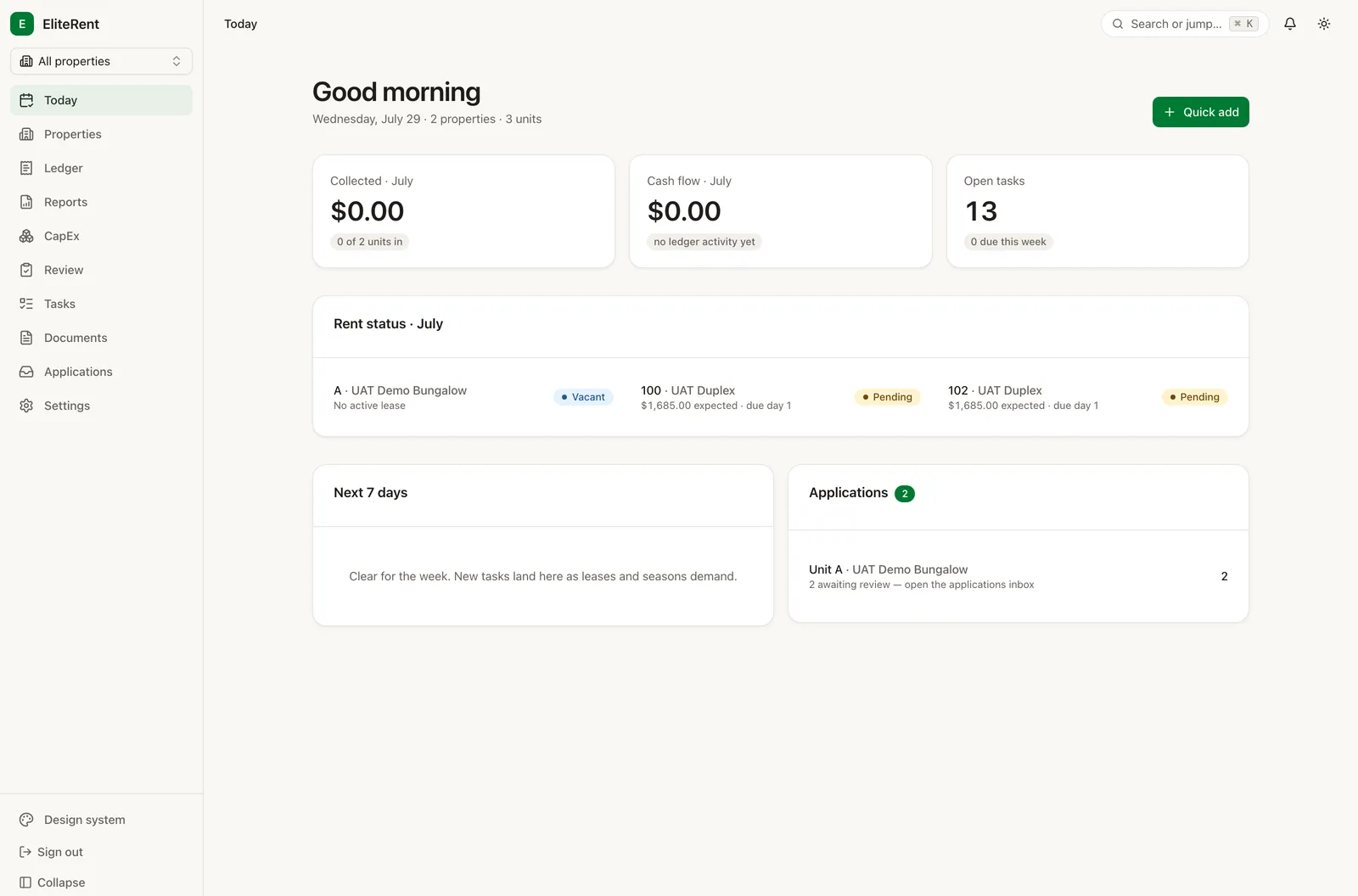Click Next 7 days heading

click(370, 493)
